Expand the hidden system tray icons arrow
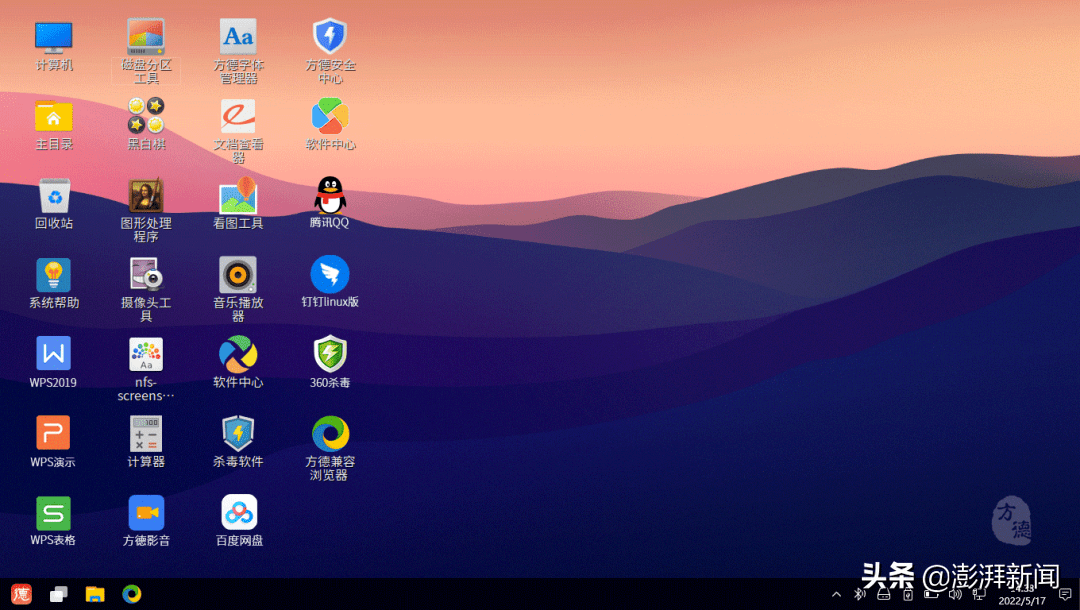The height and width of the screenshot is (610, 1080). (x=836, y=594)
